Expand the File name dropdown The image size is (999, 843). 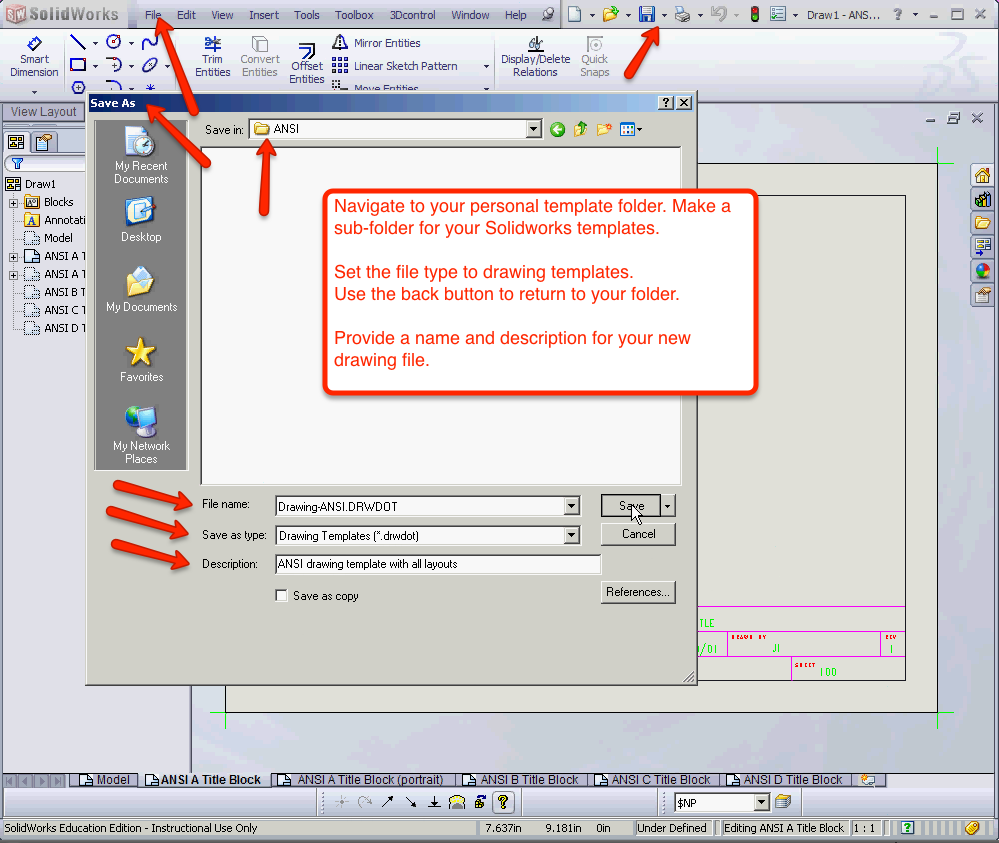tap(570, 505)
